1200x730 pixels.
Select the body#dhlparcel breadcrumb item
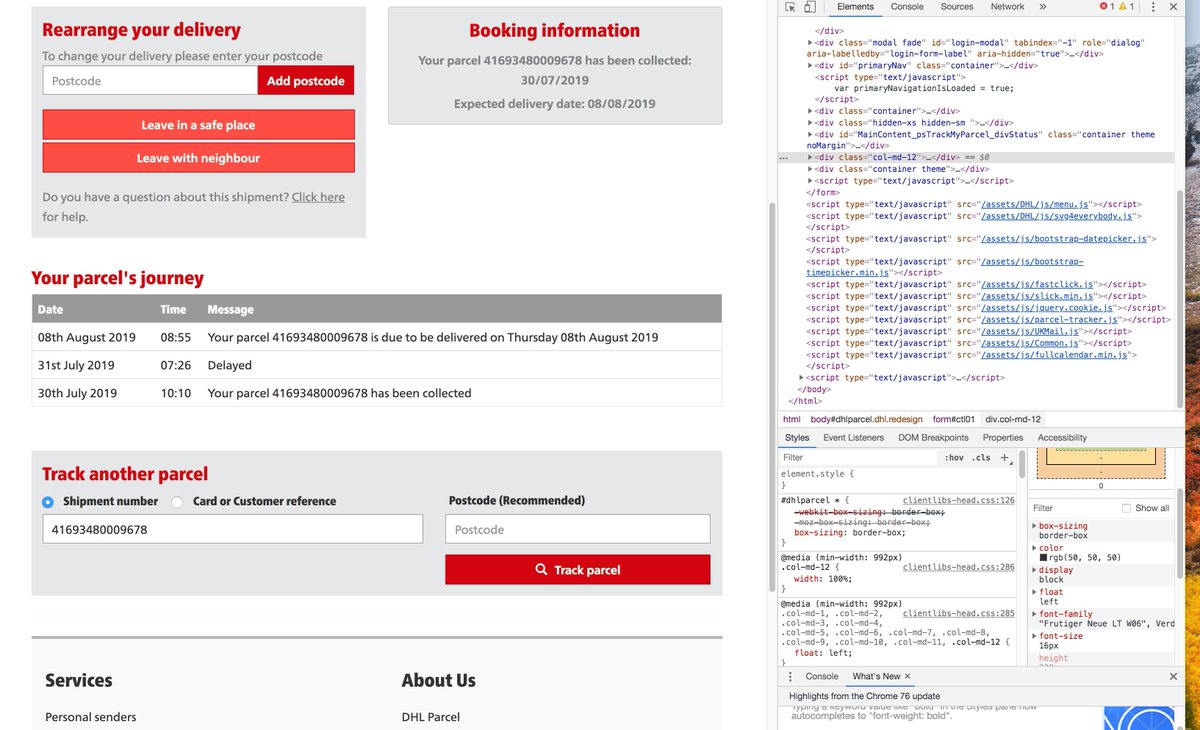coord(866,420)
